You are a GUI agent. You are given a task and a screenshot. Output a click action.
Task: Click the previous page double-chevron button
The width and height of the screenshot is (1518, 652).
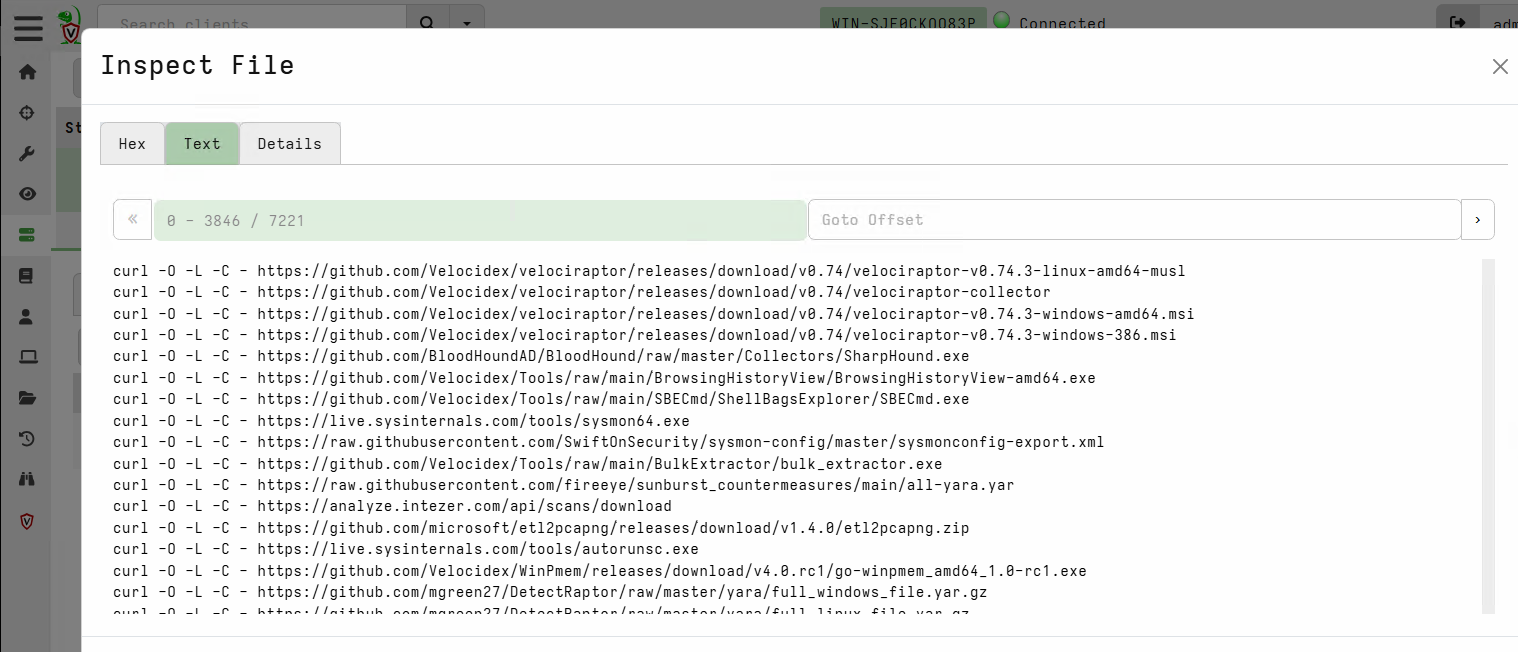(132, 219)
